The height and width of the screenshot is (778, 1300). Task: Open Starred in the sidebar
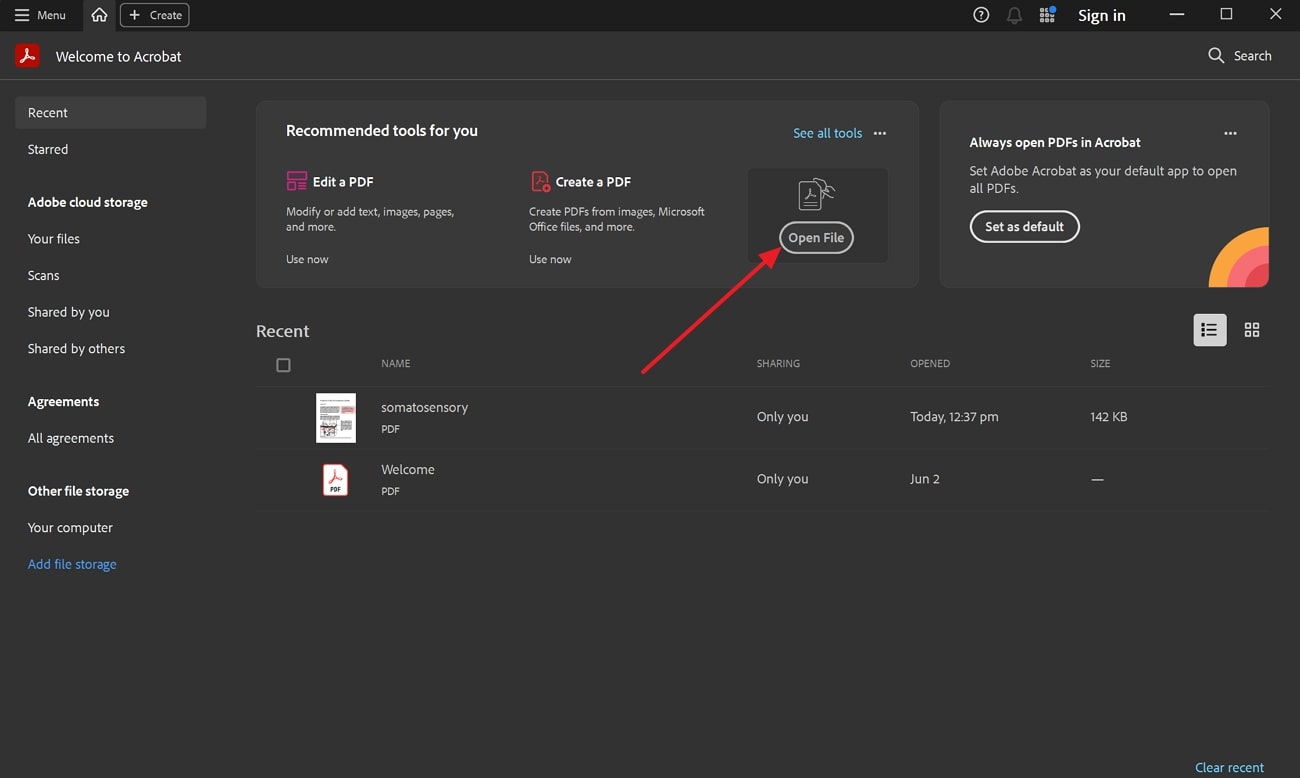(x=48, y=149)
